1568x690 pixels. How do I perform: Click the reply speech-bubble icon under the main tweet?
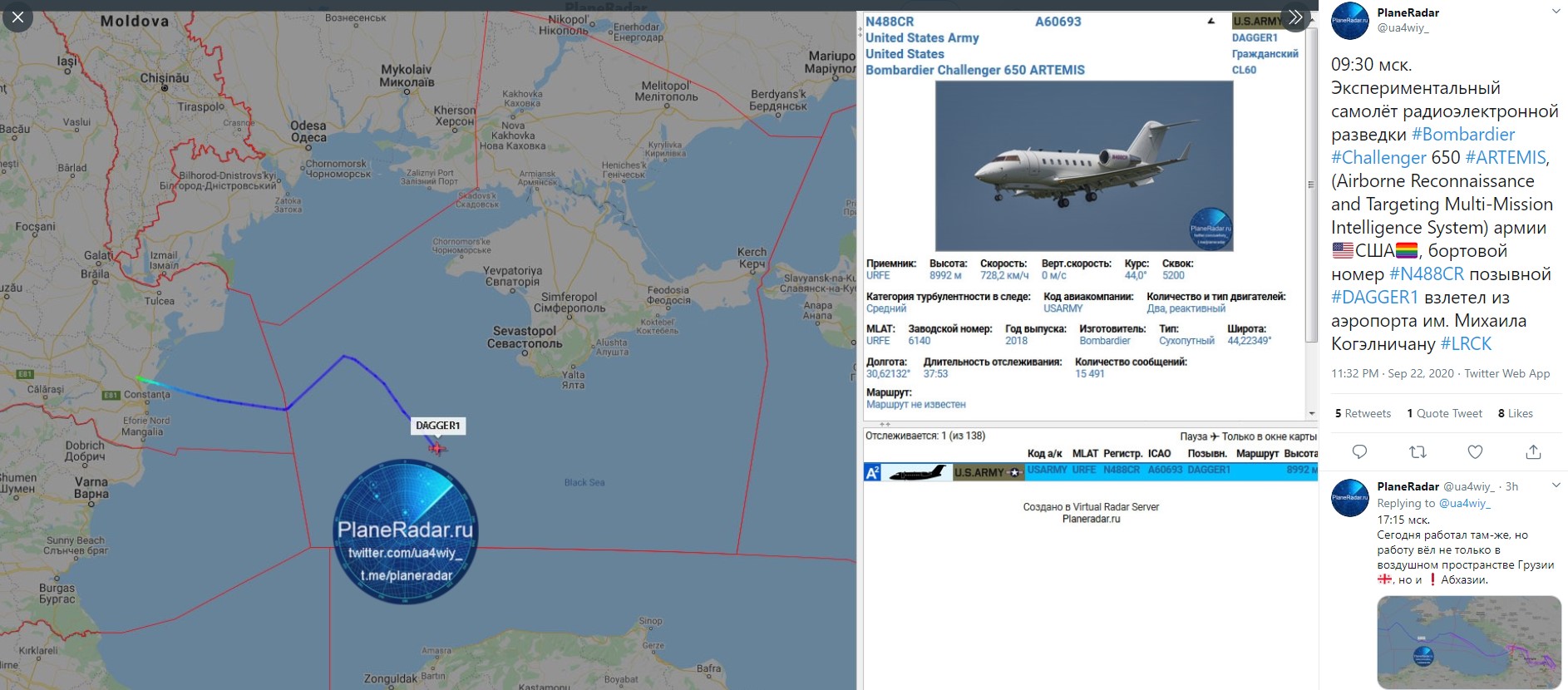pyautogui.click(x=1360, y=451)
